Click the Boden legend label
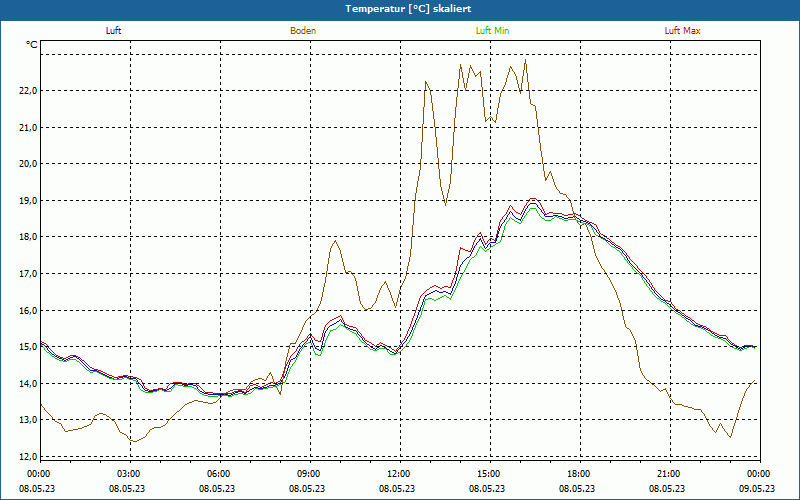The image size is (800, 500). point(303,31)
